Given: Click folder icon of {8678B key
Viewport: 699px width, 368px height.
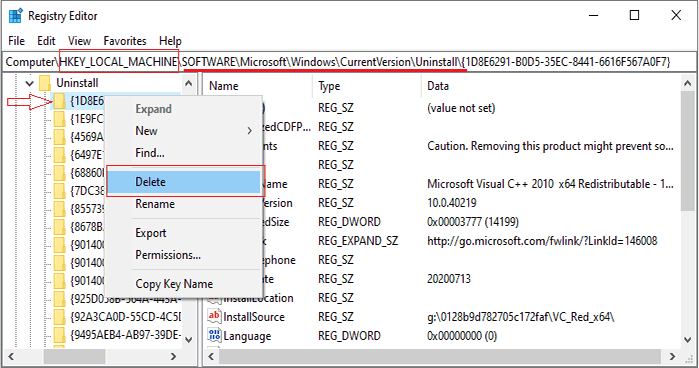Looking at the screenshot, I should tap(59, 227).
